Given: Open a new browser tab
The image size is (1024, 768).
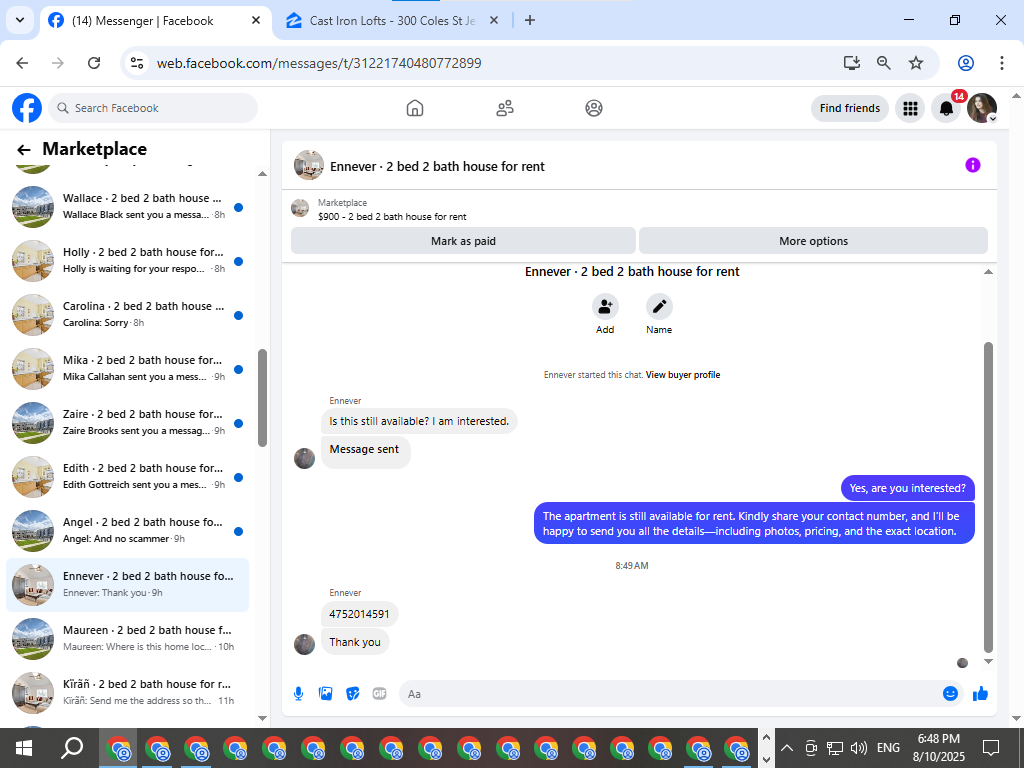Looking at the screenshot, I should pyautogui.click(x=530, y=21).
